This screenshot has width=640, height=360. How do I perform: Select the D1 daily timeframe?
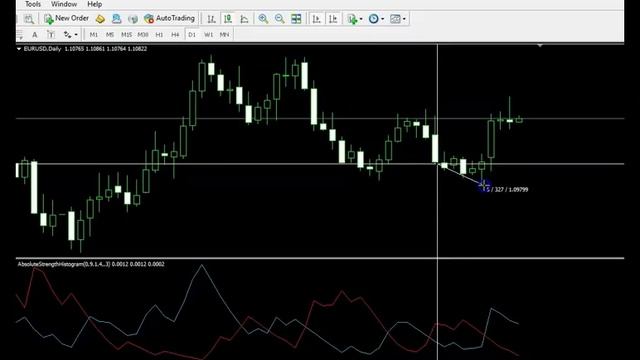192,35
